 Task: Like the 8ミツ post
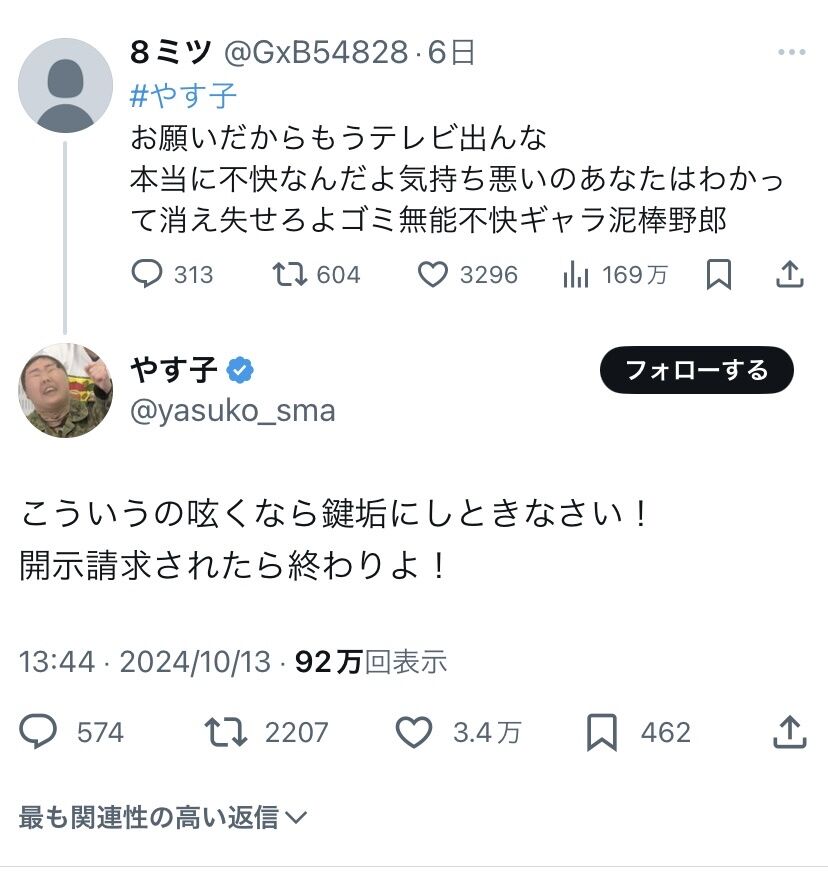(432, 274)
